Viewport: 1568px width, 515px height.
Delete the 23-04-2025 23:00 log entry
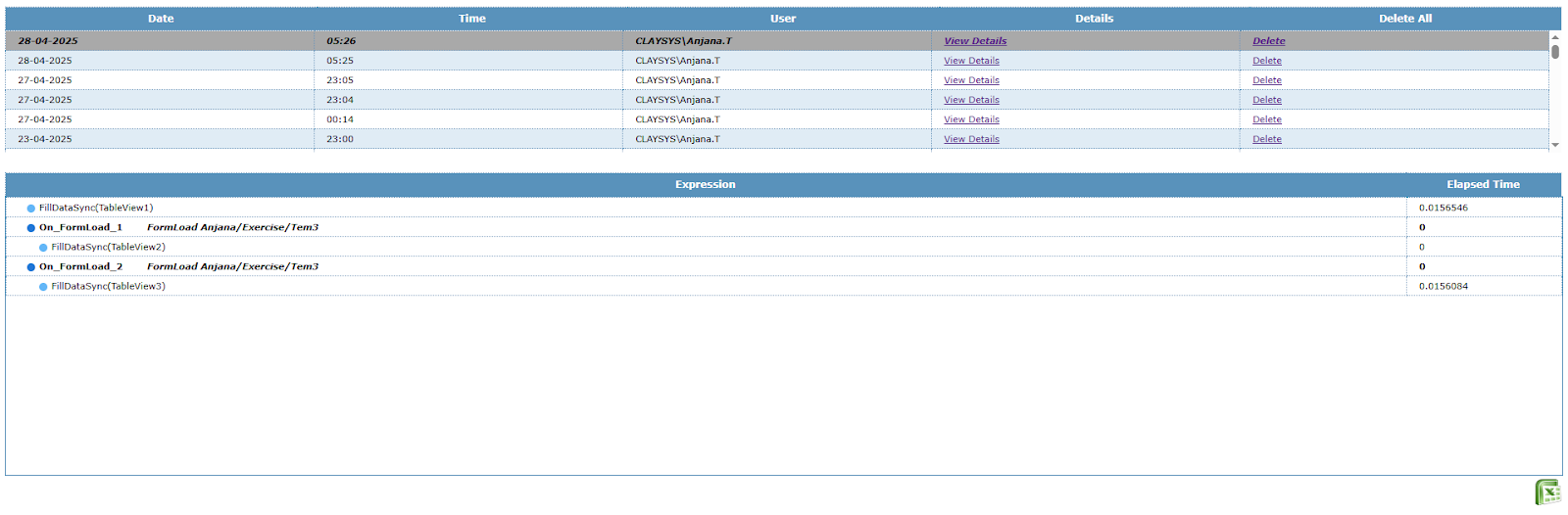1267,139
